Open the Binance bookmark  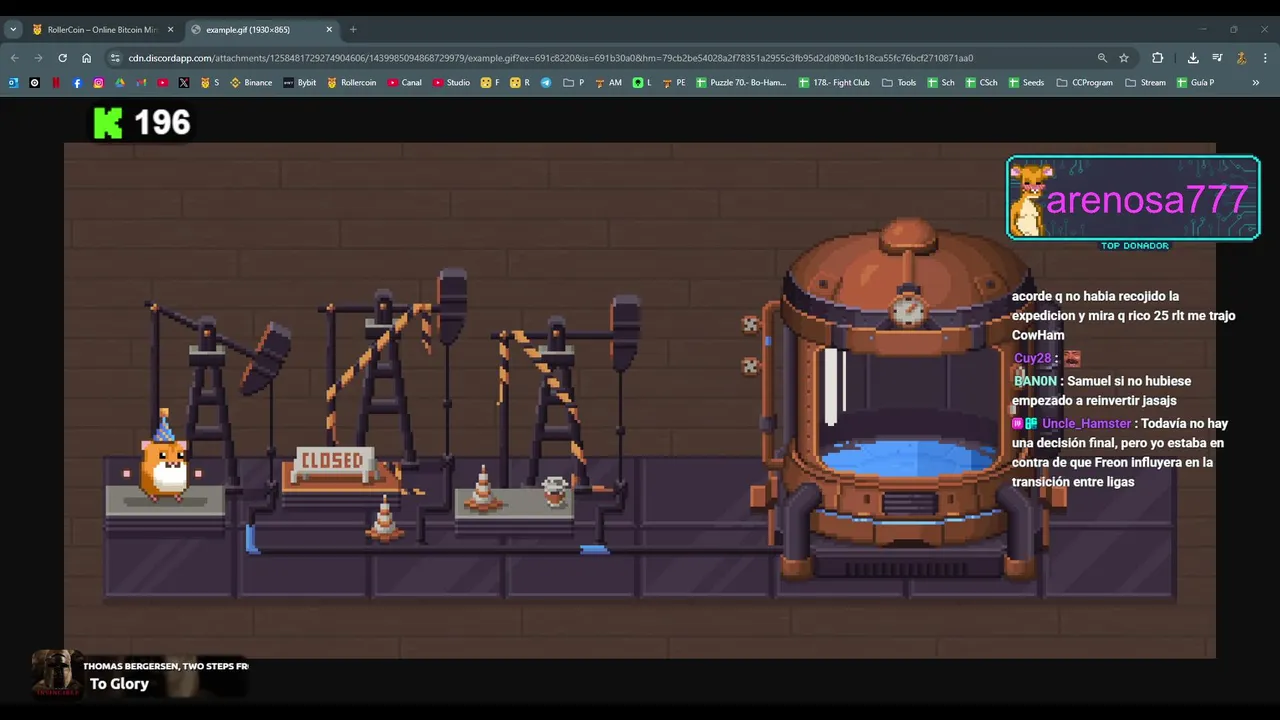point(251,83)
